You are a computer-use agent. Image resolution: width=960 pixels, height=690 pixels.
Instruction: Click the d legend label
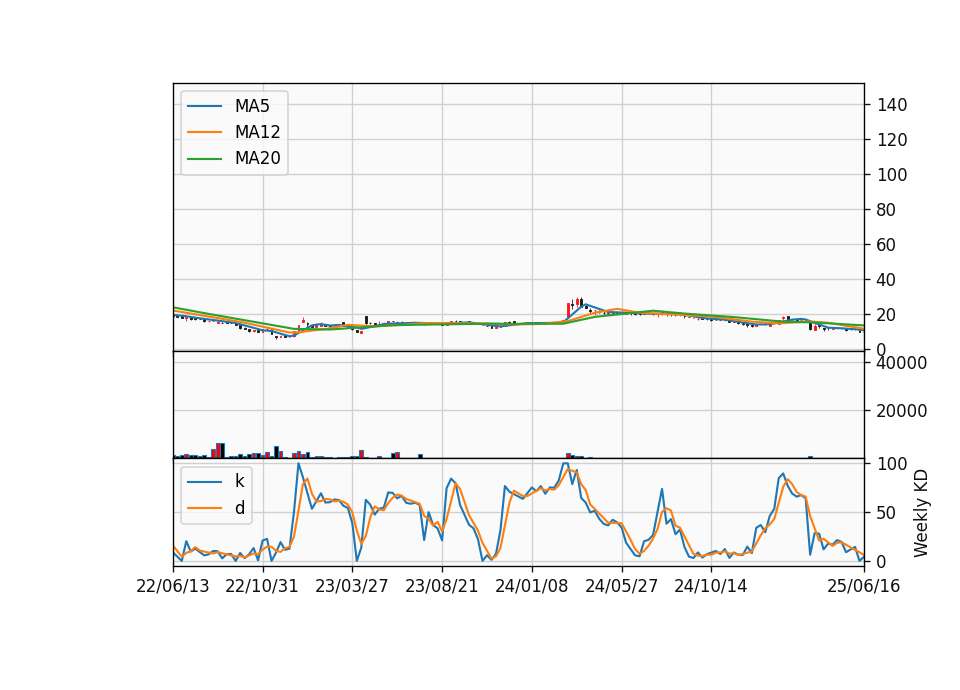click(x=239, y=508)
